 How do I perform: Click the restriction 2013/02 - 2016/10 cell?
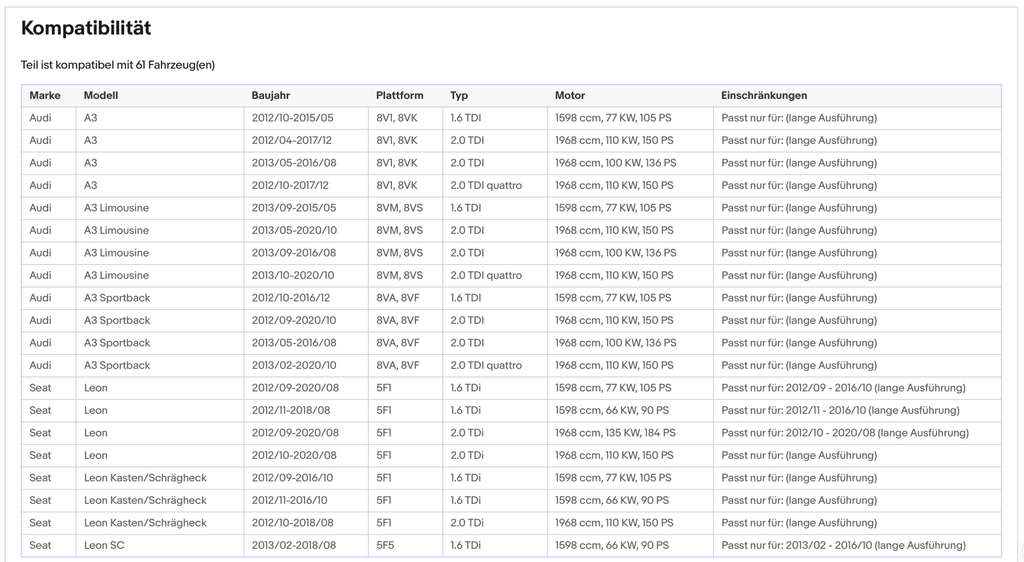coord(857,545)
